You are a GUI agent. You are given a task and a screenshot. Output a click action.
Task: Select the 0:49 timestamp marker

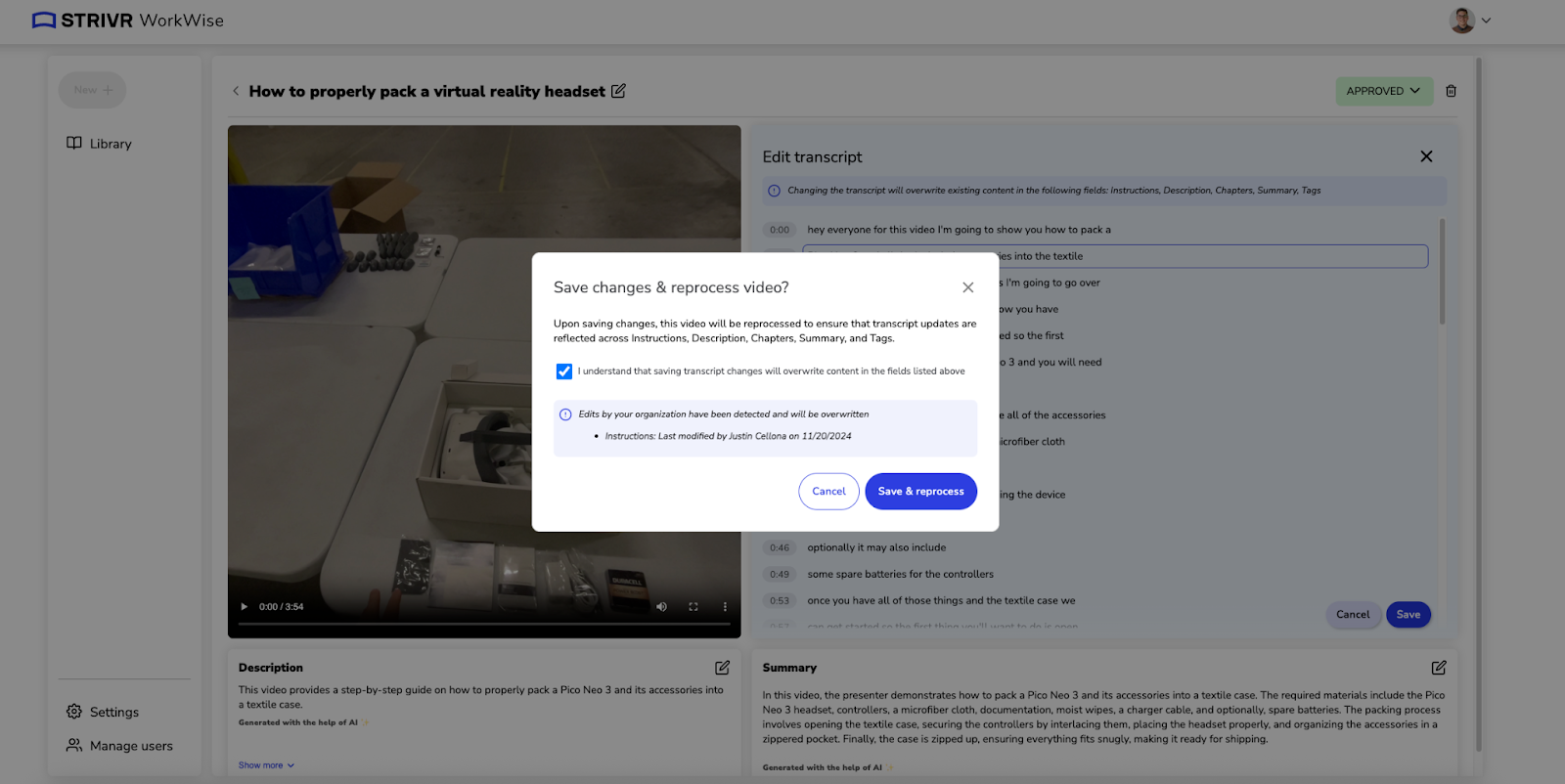(780, 575)
